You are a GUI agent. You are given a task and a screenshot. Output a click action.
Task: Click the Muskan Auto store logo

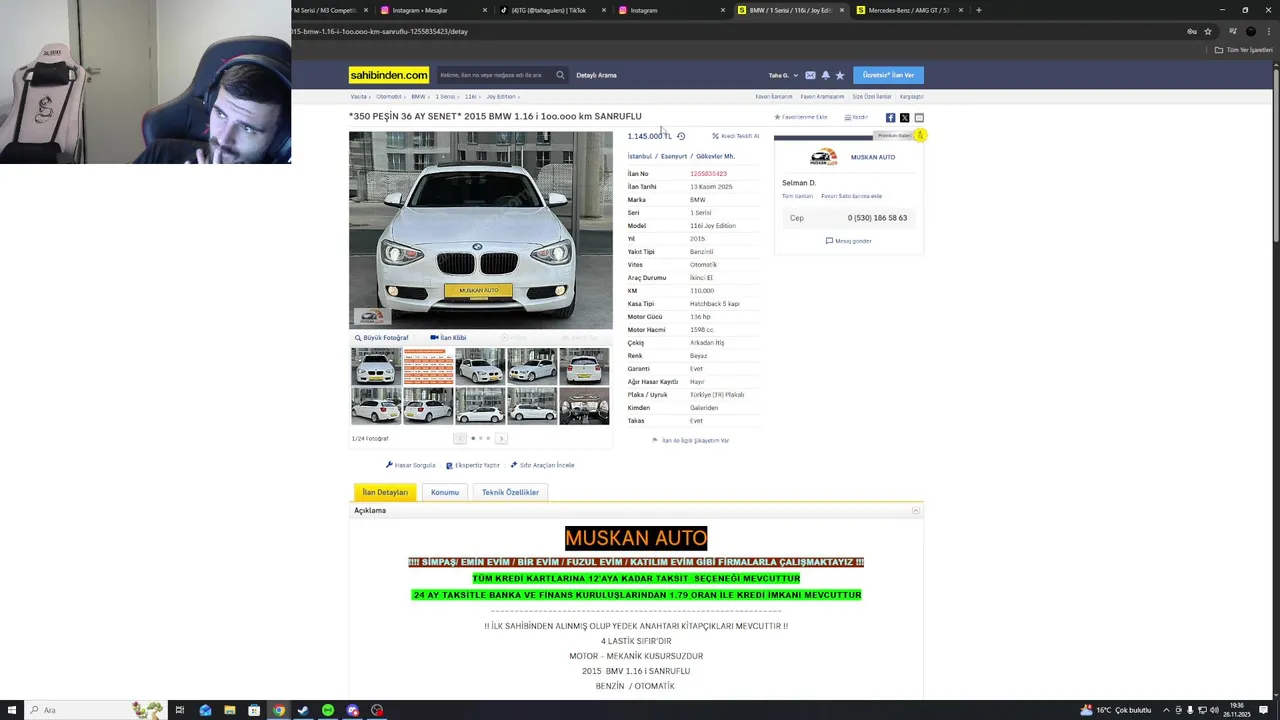[823, 157]
